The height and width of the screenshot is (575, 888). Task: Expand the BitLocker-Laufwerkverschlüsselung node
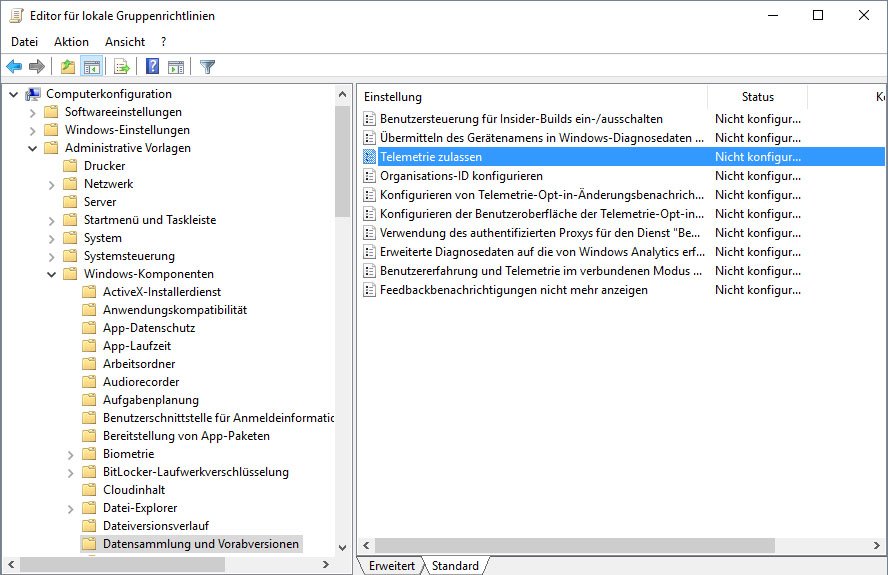pyautogui.click(x=70, y=472)
